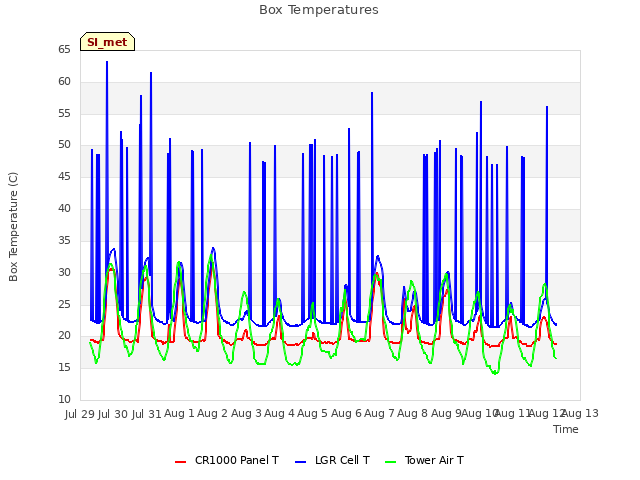Click the Jul 31 x-axis label
This screenshot has width=640, height=480.
coord(147,414)
